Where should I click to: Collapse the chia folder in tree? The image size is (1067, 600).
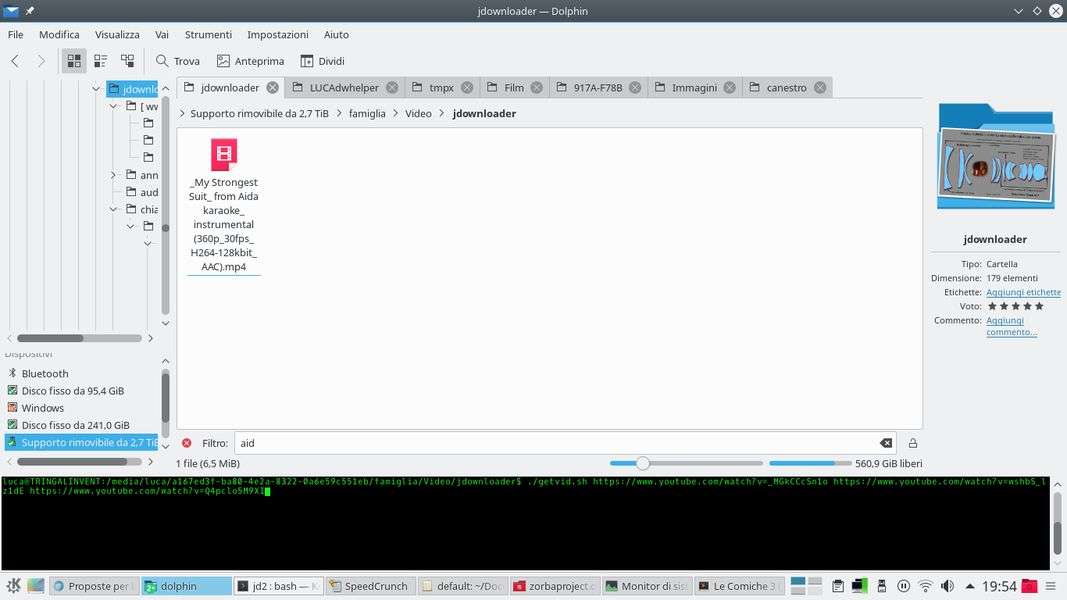(x=114, y=209)
